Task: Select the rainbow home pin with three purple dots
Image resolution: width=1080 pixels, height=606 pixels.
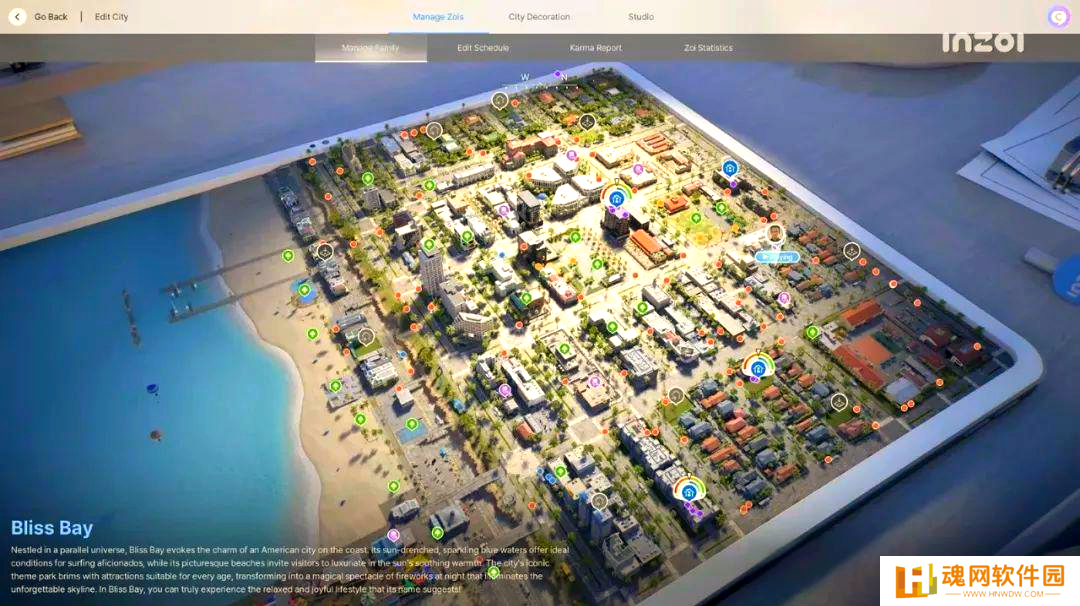Action: pos(689,492)
